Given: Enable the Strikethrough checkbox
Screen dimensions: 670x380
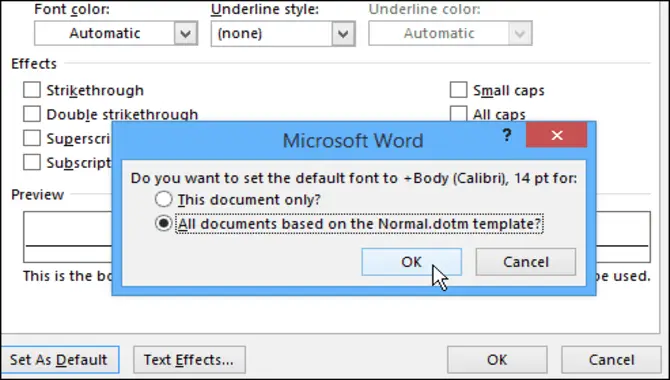Looking at the screenshot, I should [x=32, y=90].
